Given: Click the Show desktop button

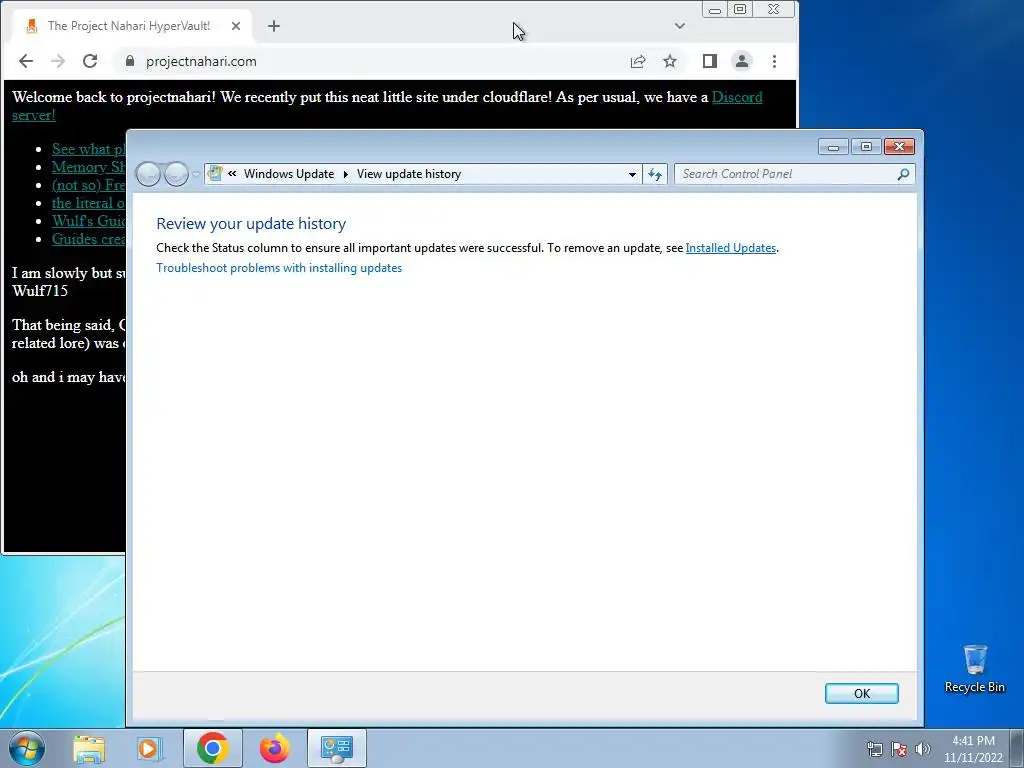Looking at the screenshot, I should tap(1018, 748).
